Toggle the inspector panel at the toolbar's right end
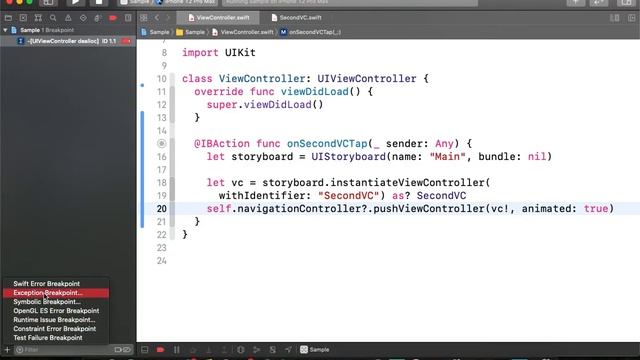 (627, 2)
